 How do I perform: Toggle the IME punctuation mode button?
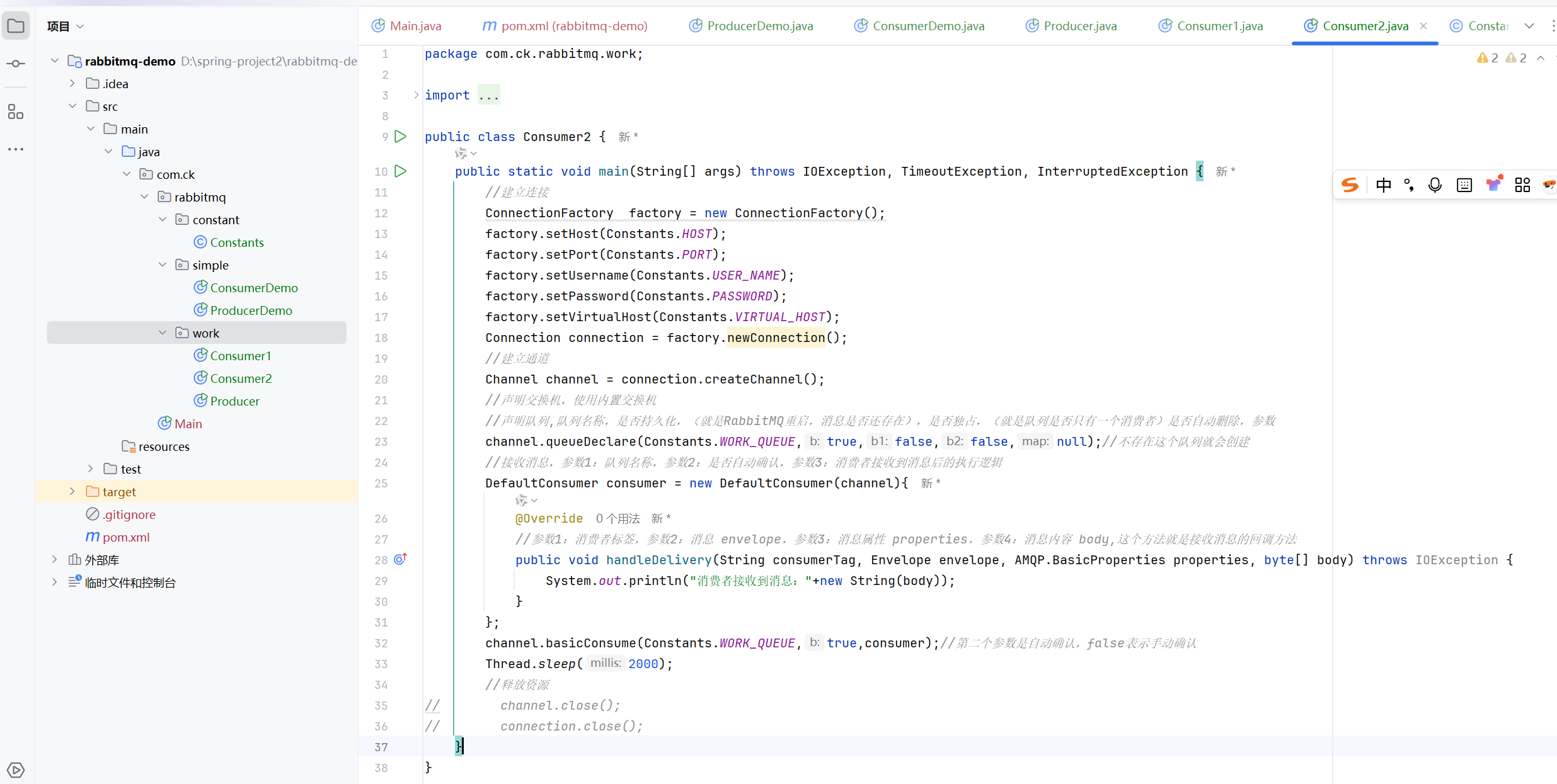click(x=1409, y=185)
